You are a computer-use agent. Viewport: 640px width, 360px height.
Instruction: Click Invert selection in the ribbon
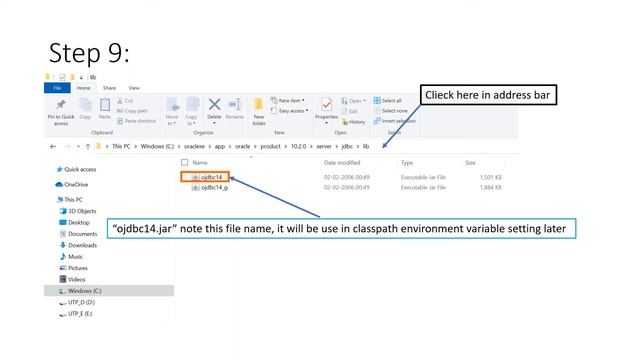point(394,121)
